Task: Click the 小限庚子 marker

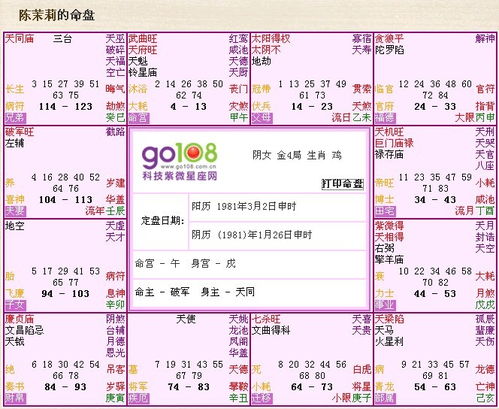Action: click(x=352, y=398)
